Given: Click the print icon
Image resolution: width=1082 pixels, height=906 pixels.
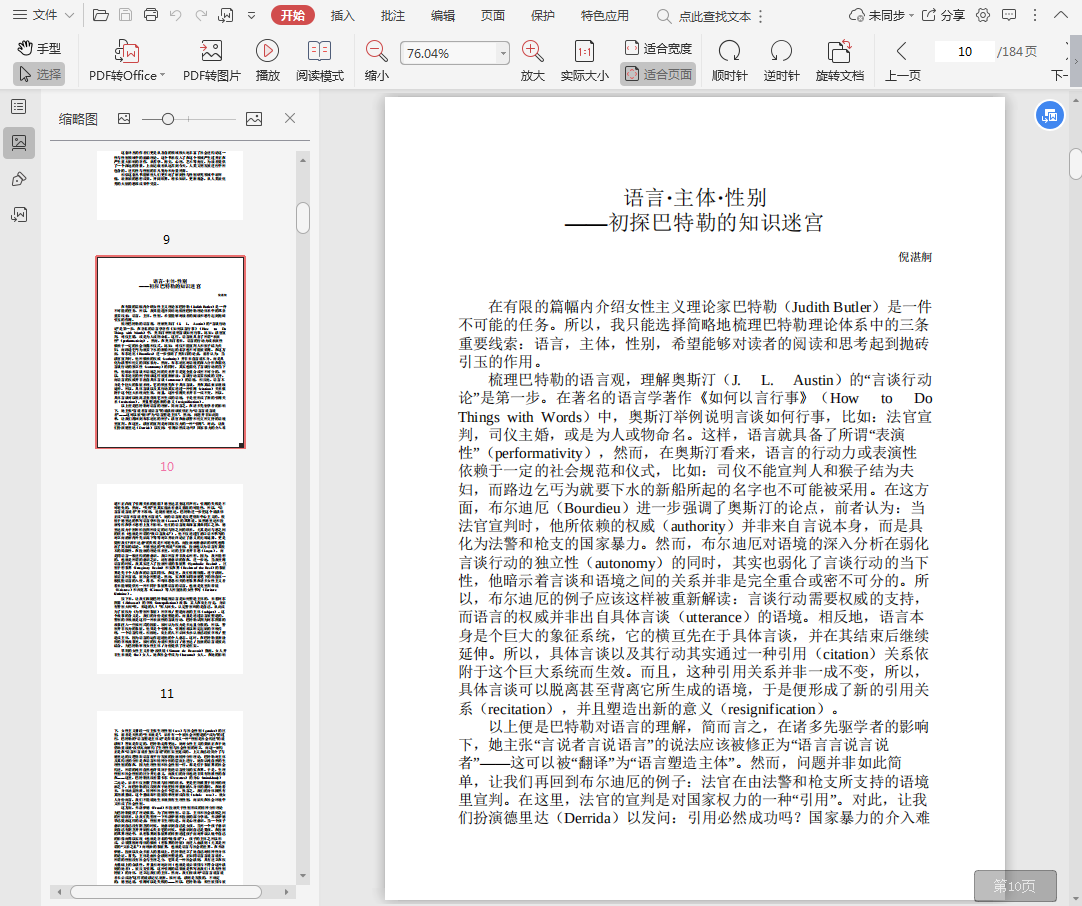Looking at the screenshot, I should 151,15.
